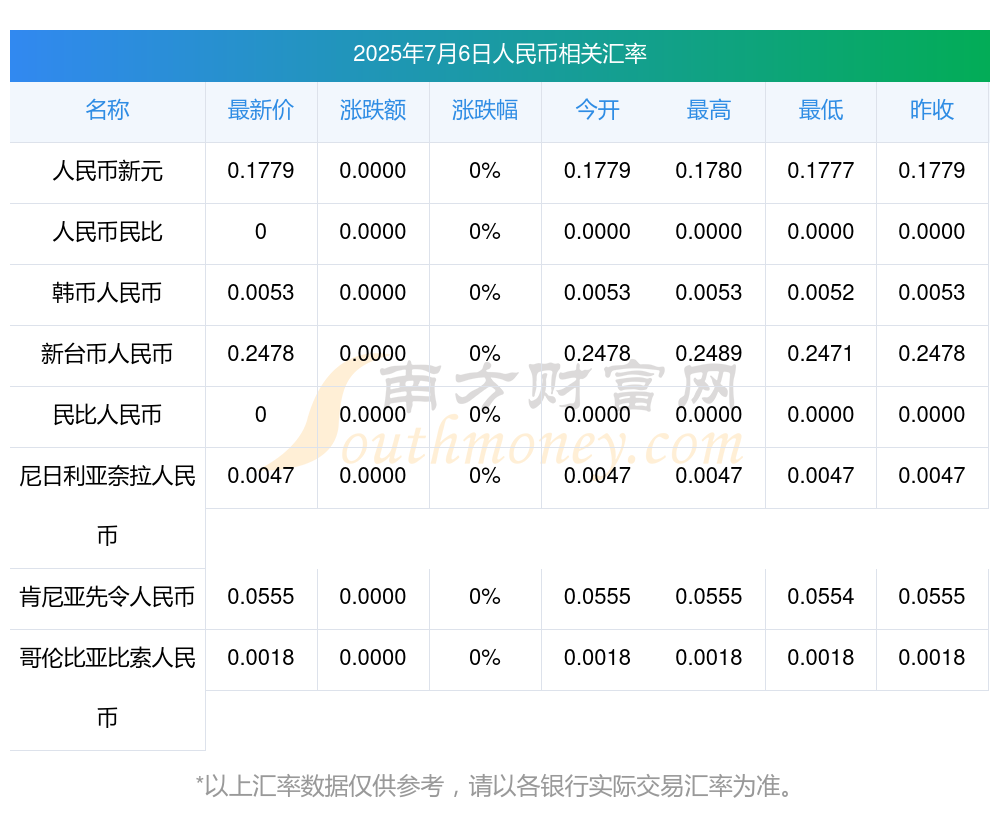Screen dimensions: 1000x817
Task: Click 最低 0.0052 in 韩币人民币 row
Action: pos(821,293)
